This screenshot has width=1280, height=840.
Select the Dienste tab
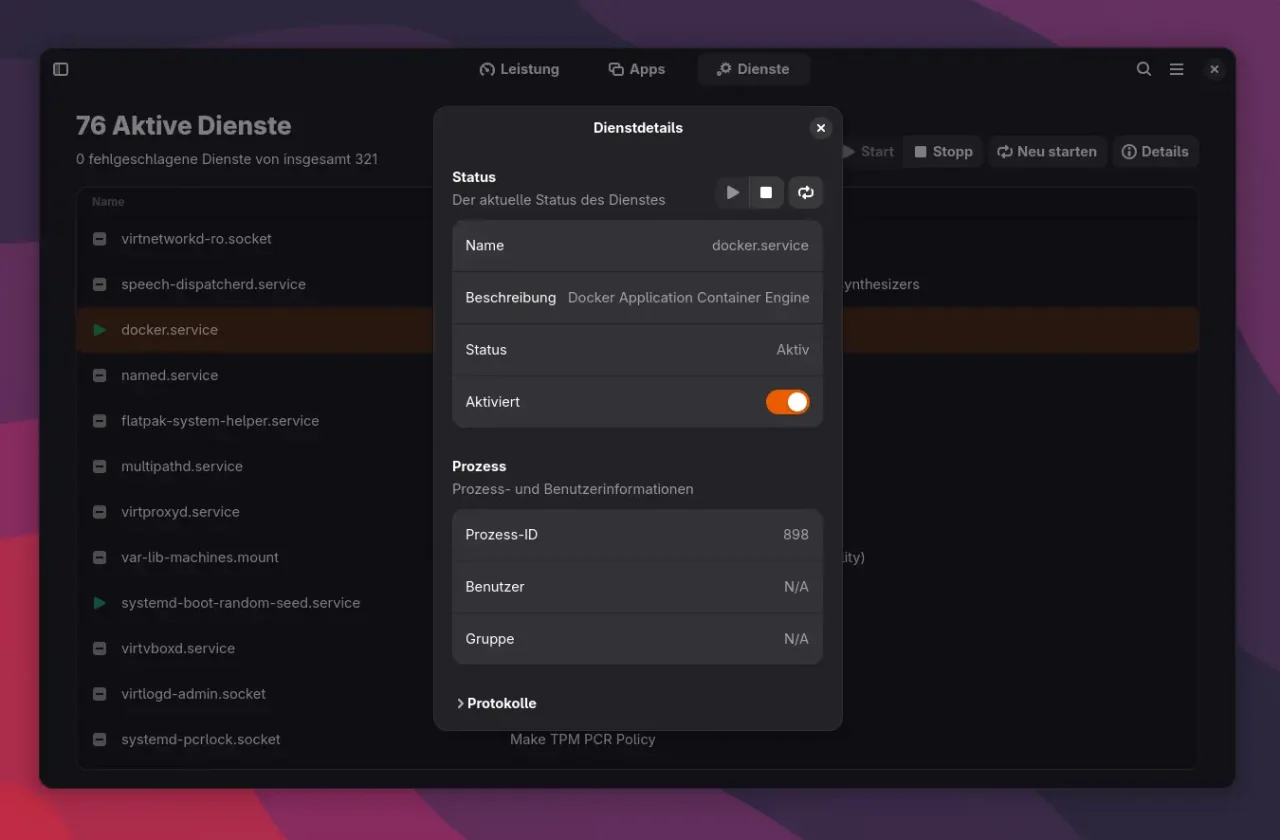(x=753, y=69)
